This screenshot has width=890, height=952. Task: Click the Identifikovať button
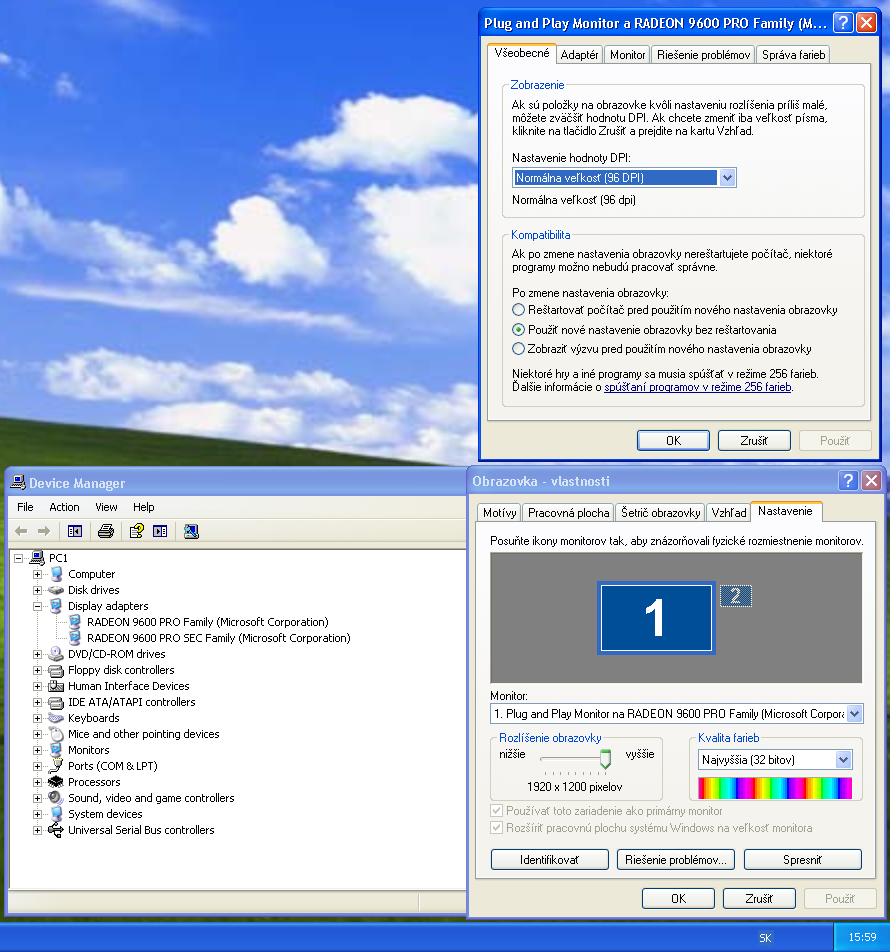pyautogui.click(x=549, y=860)
